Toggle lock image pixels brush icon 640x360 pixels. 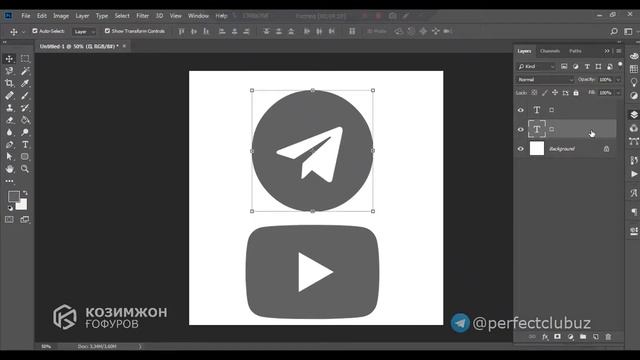544,93
